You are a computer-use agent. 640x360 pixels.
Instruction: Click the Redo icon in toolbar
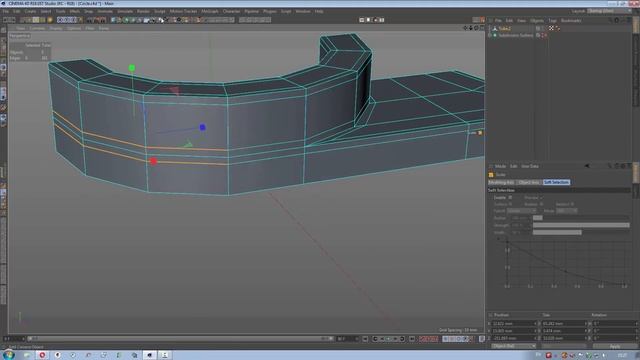(12, 20)
